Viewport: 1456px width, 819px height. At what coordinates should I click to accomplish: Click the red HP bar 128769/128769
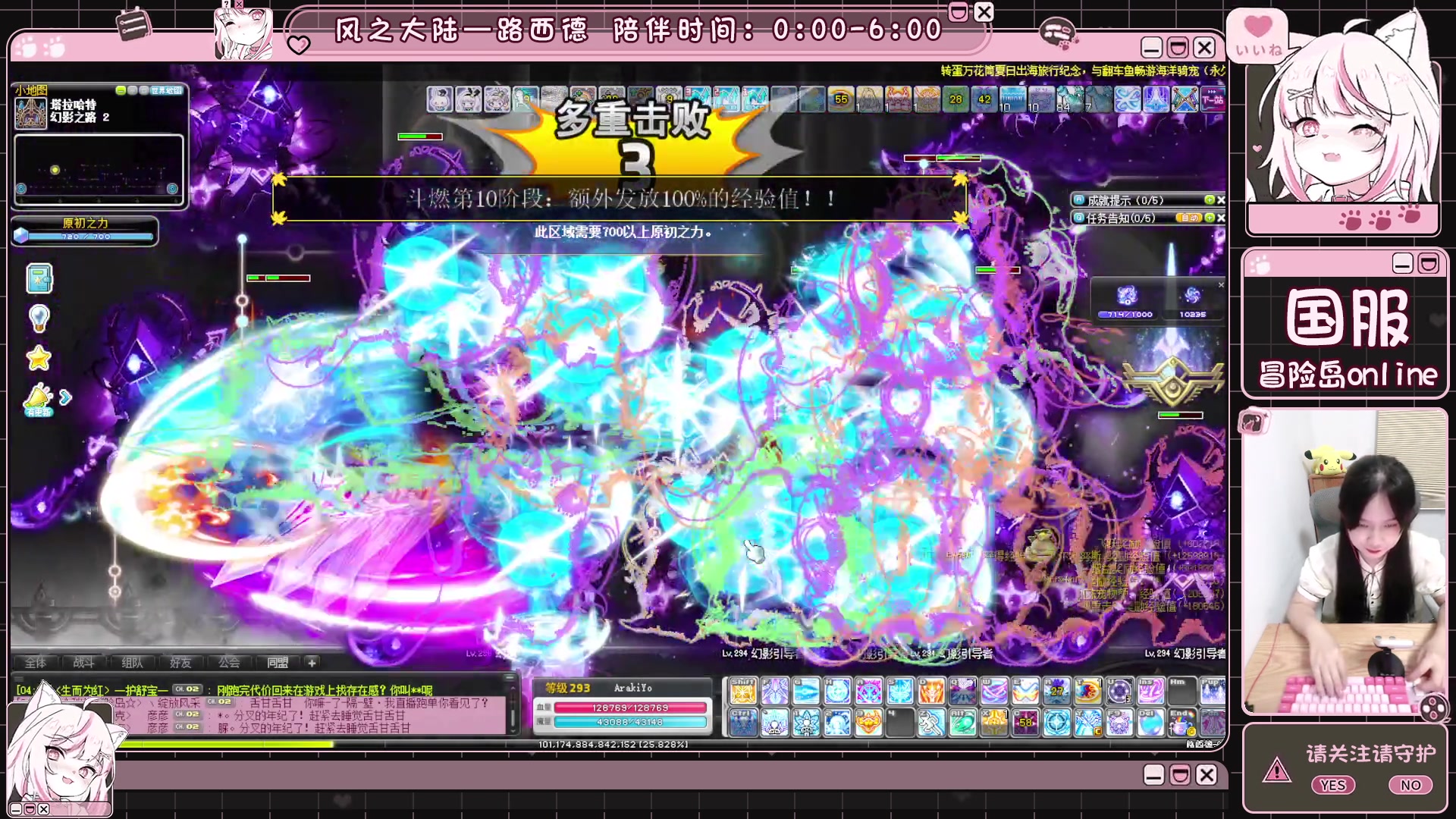630,708
